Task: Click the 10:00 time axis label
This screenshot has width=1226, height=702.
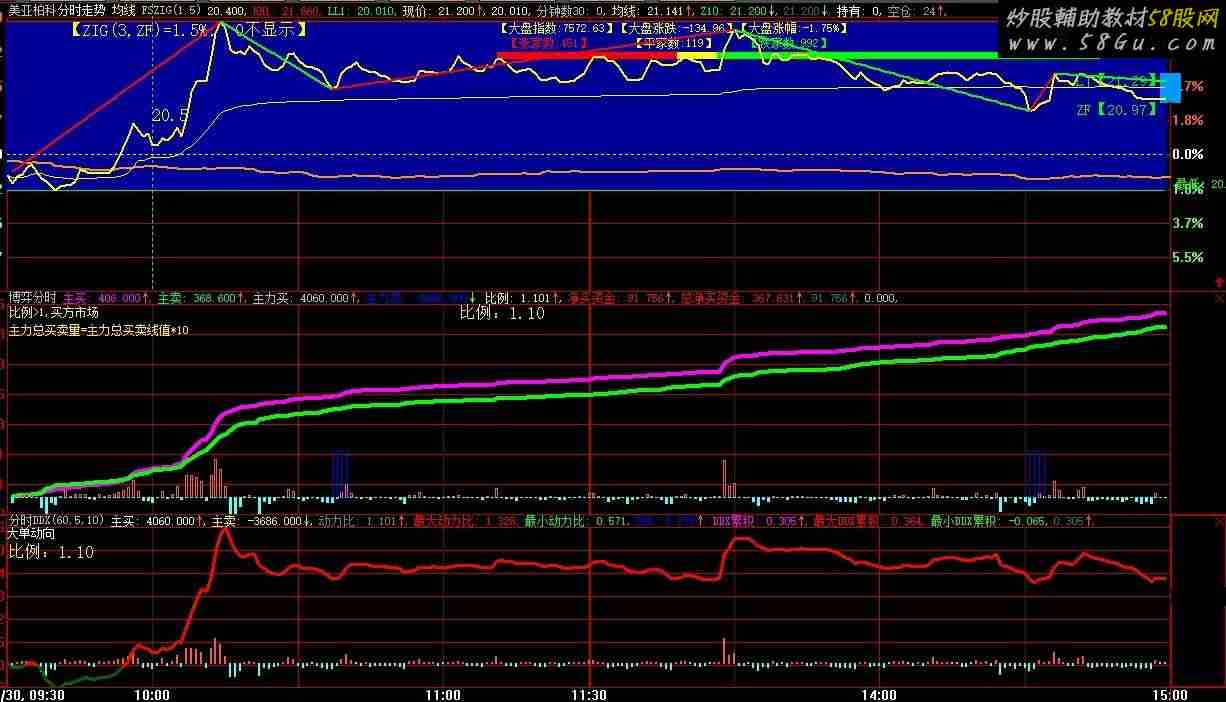Action: pyautogui.click(x=151, y=694)
